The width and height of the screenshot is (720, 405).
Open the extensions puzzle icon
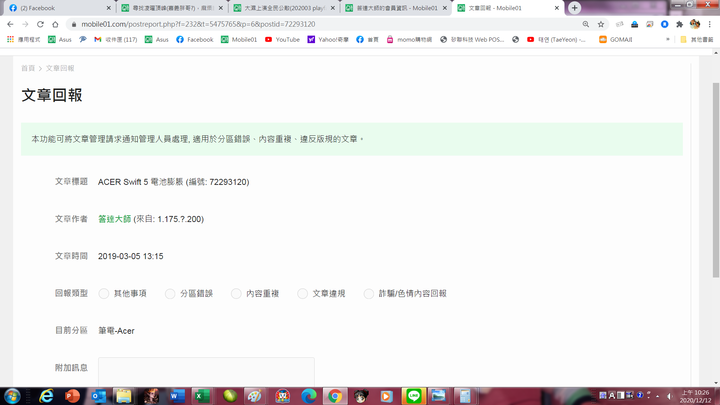click(680, 24)
